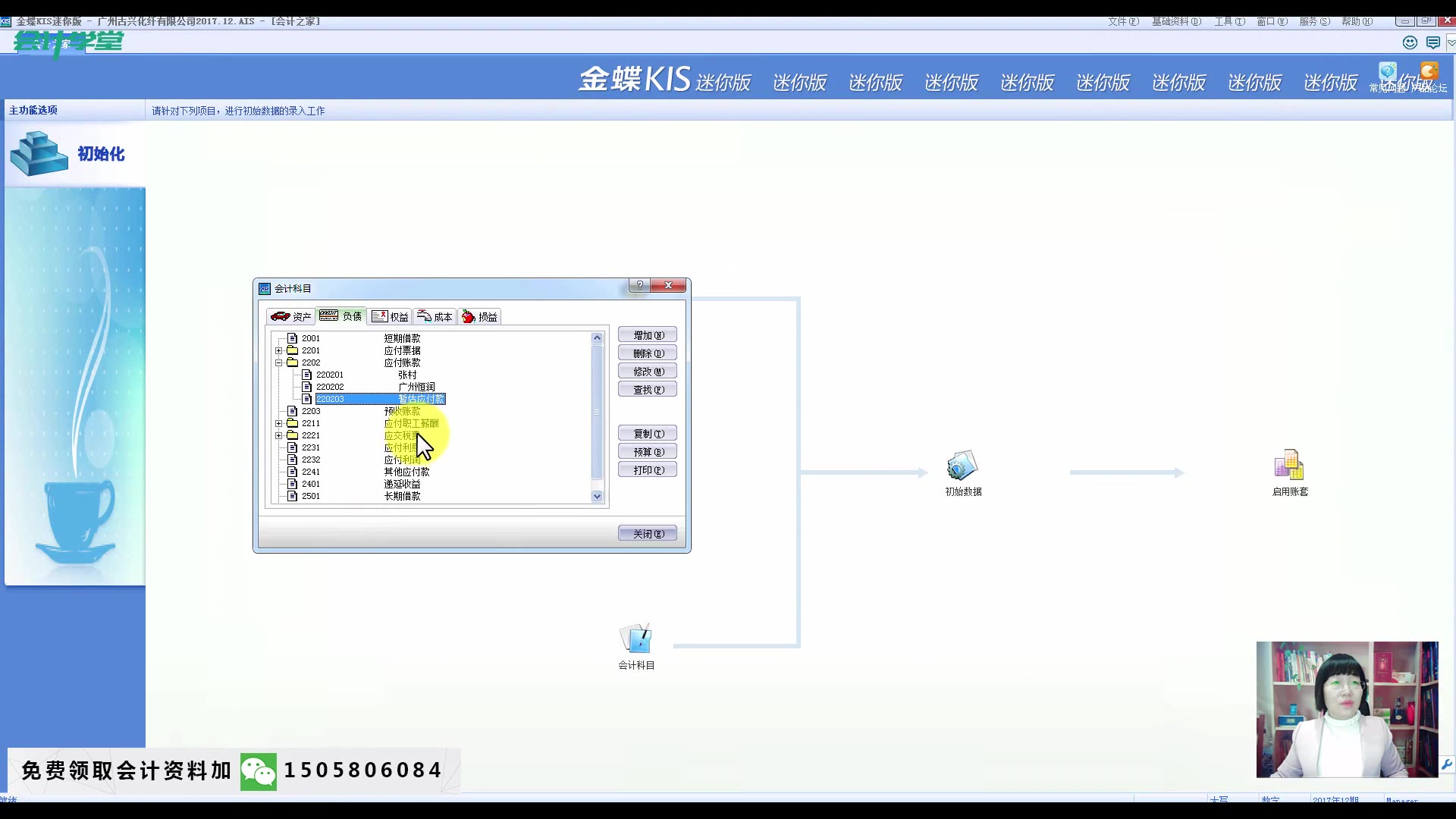Select account 2241 其他应付款
The height and width of the screenshot is (819, 1456).
366,472
